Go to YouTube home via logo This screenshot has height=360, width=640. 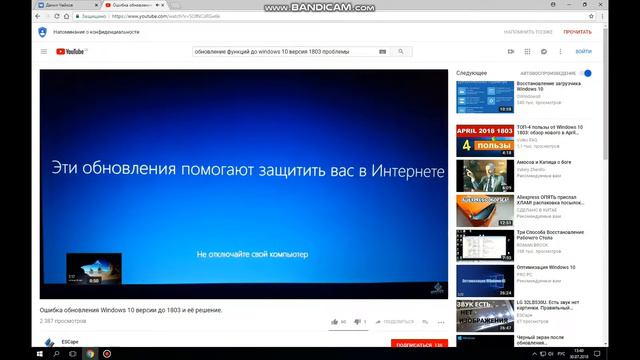click(x=70, y=51)
